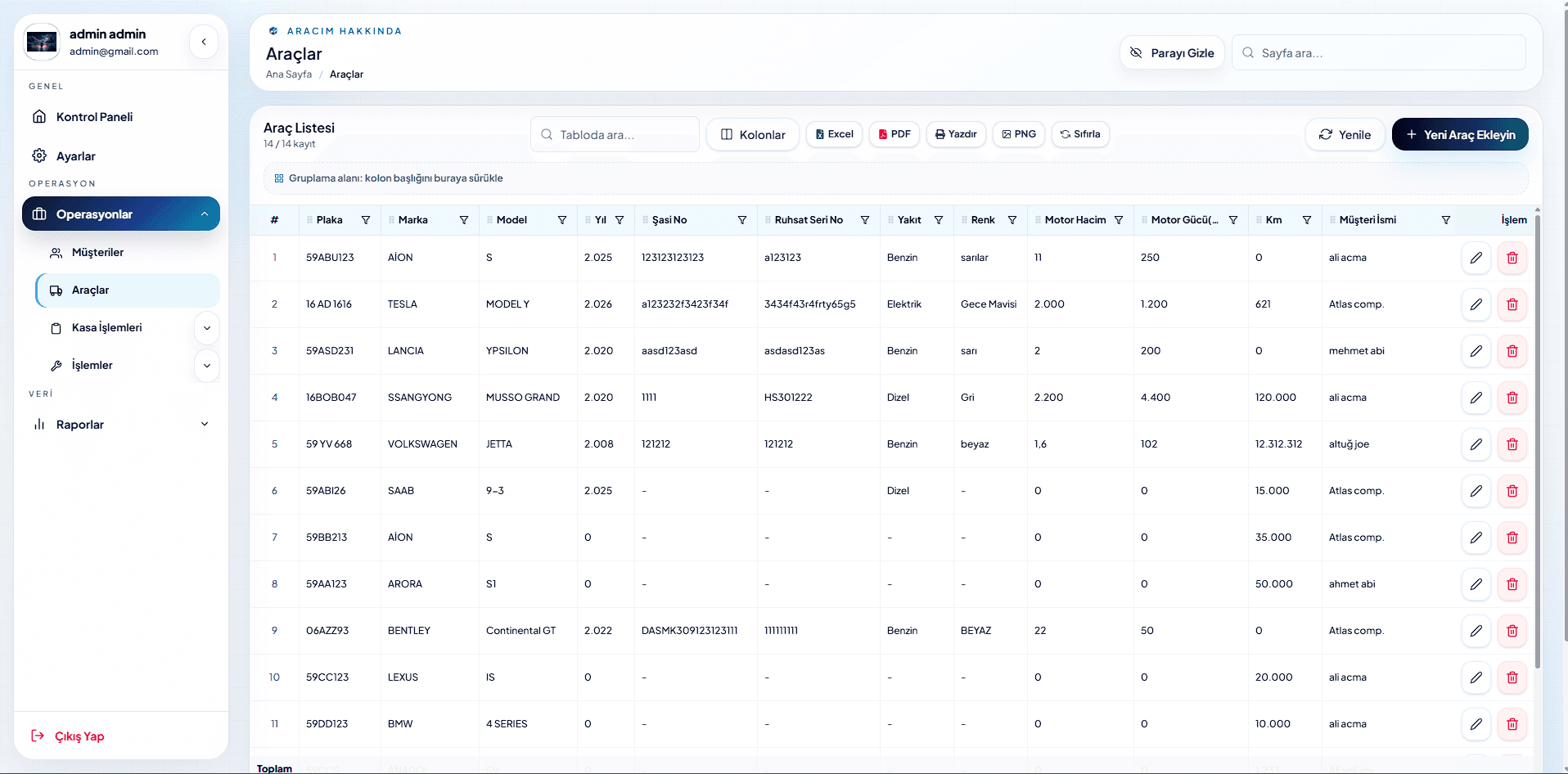This screenshot has height=774, width=1568.
Task: Click the Ana Sayfa breadcrumb link
Action: pos(289,74)
